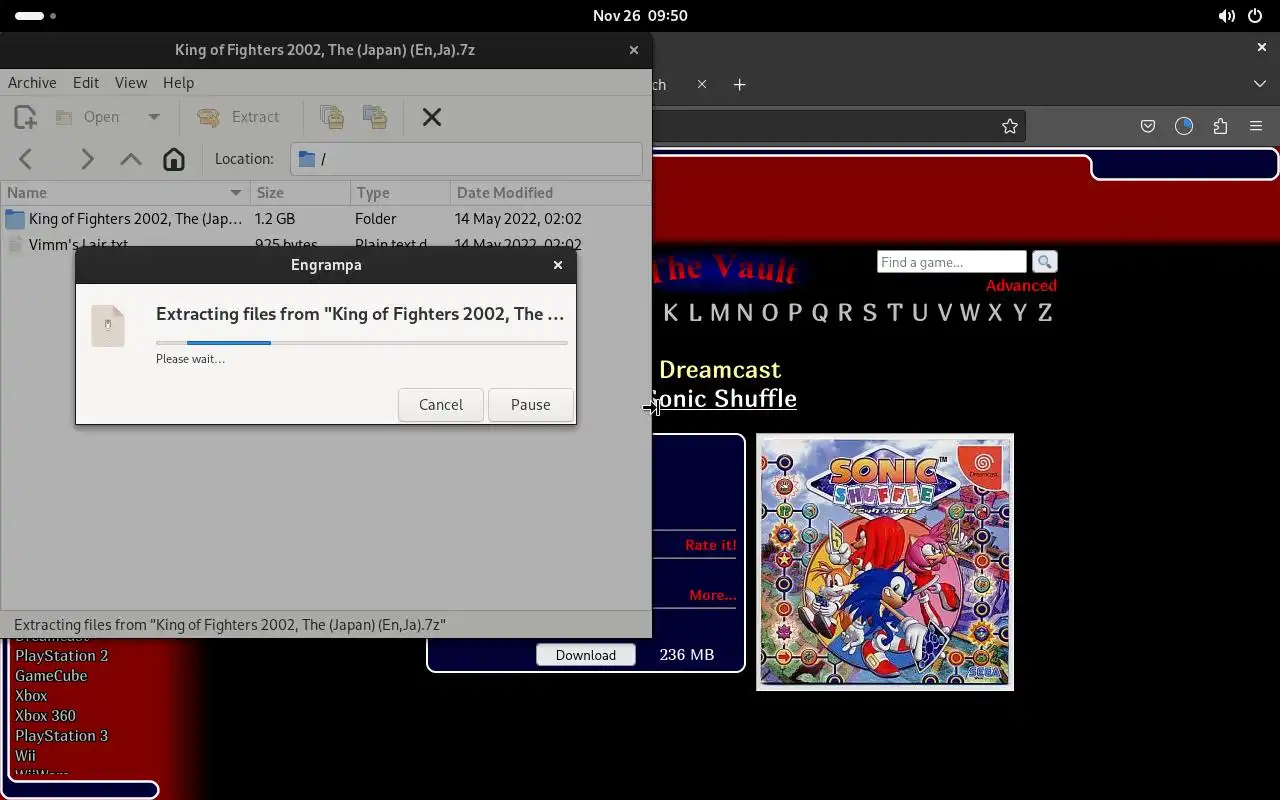Screen dimensions: 1280x800
Task: Pause the extraction in Engrampa dialog
Action: (x=531, y=405)
